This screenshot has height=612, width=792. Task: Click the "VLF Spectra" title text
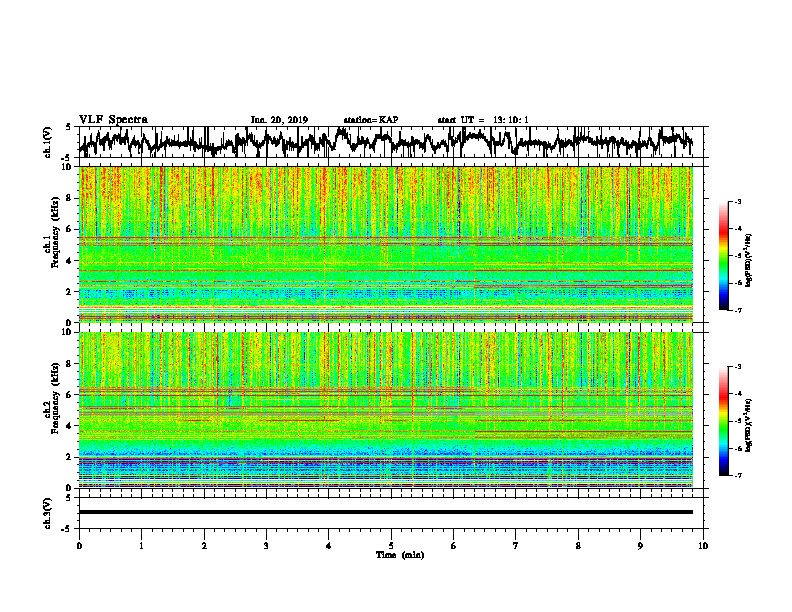point(113,119)
